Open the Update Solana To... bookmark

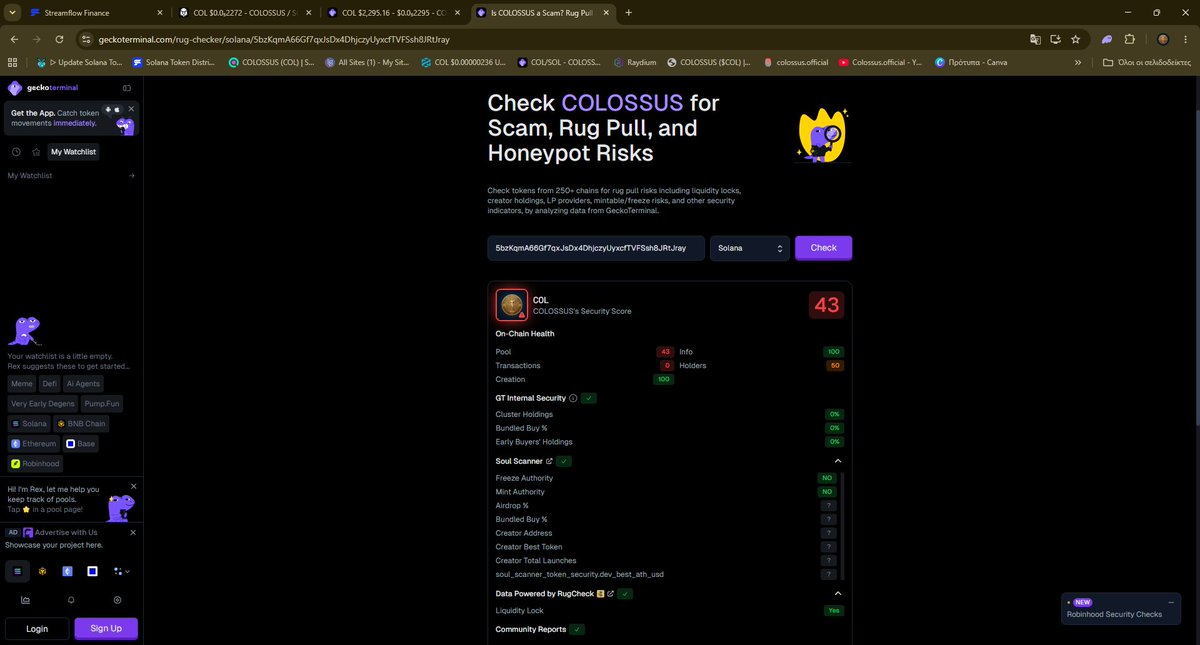(78, 62)
